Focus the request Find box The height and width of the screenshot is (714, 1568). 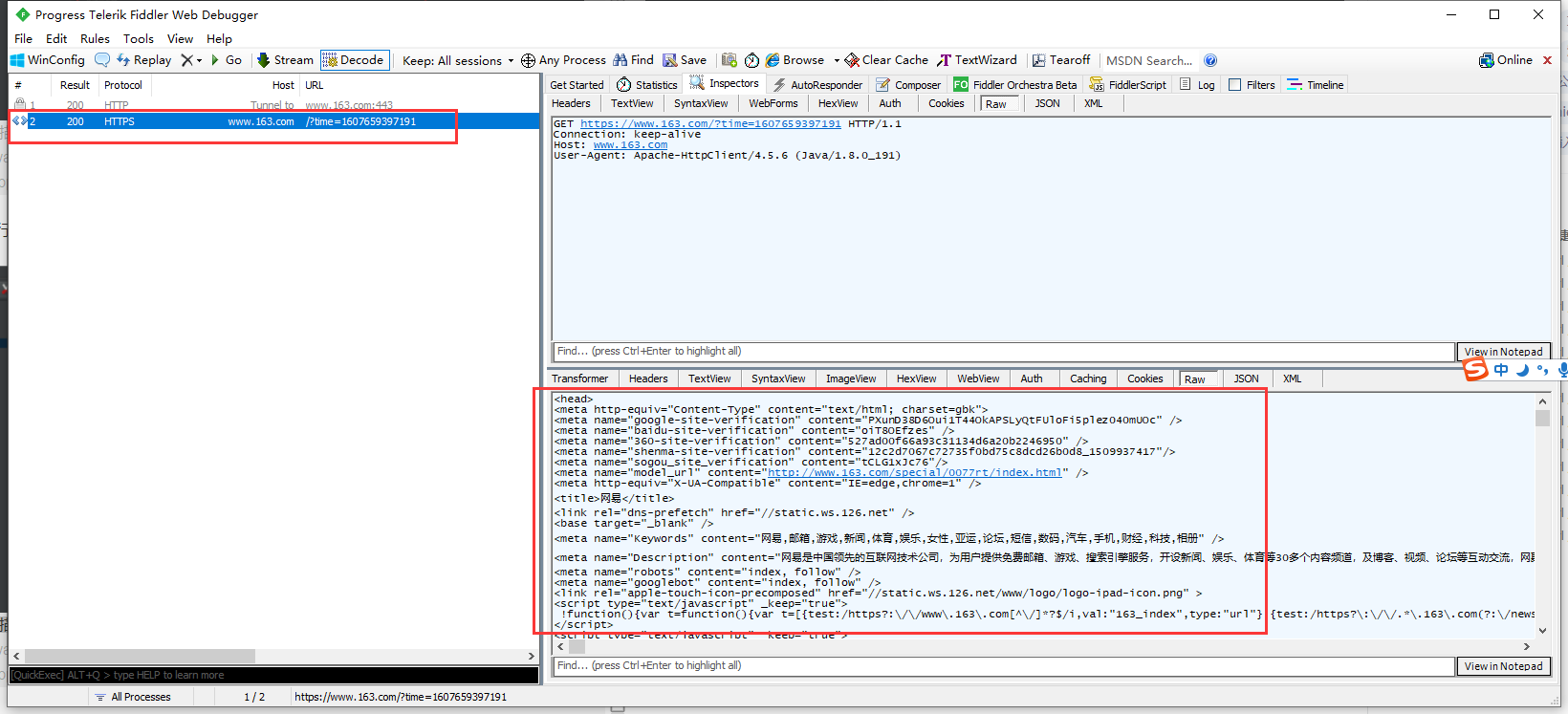[1003, 352]
